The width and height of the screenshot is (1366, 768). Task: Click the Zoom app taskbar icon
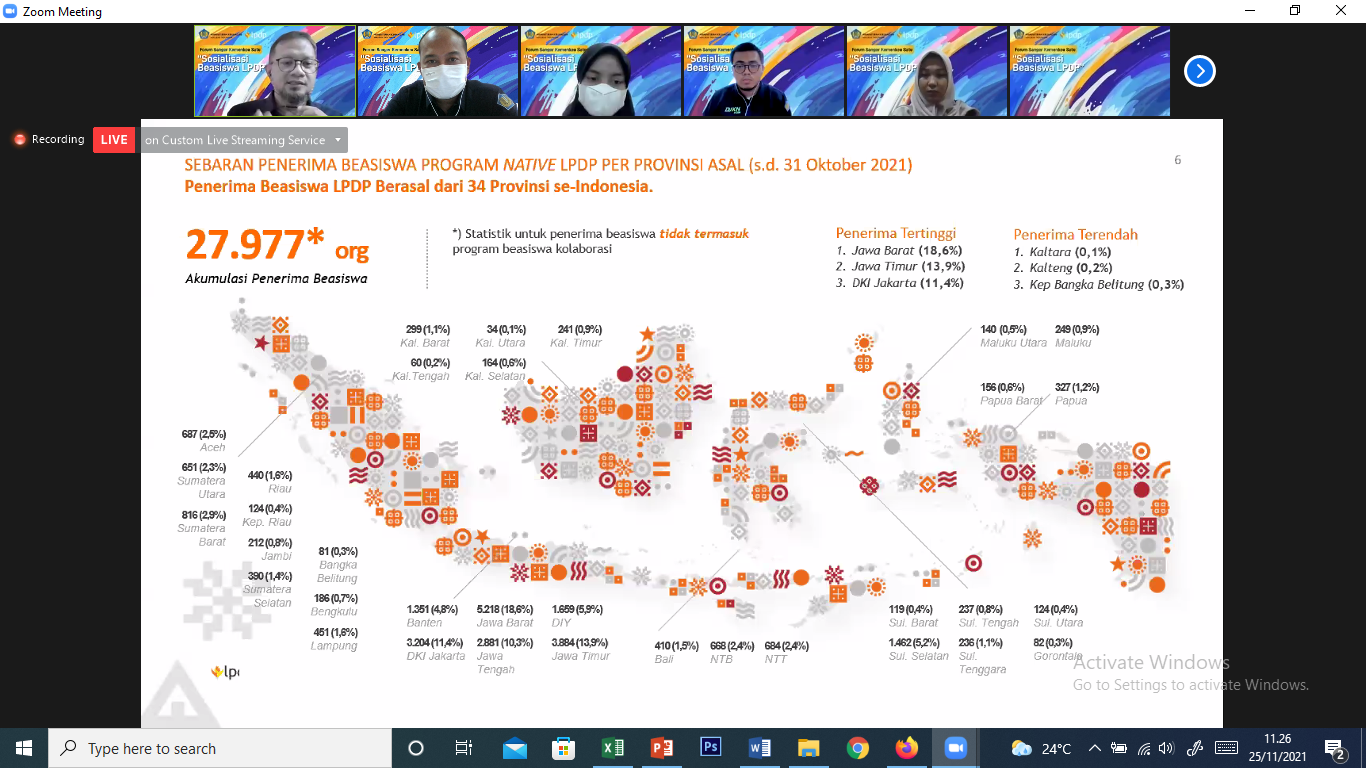(956, 748)
